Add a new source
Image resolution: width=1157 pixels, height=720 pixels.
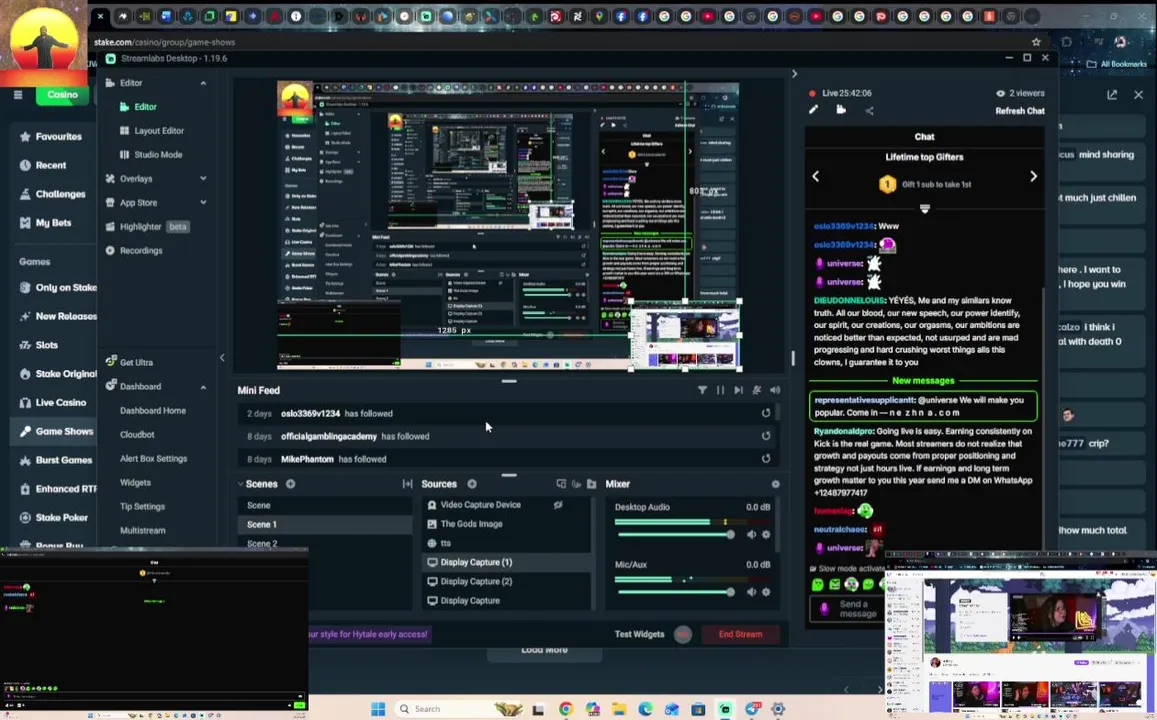472,485
